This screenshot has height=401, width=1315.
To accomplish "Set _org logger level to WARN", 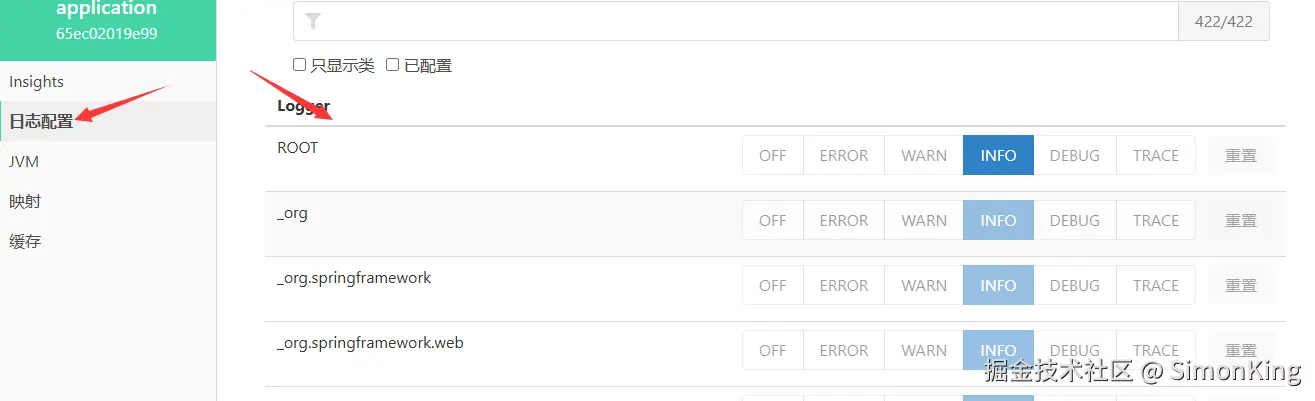I will click(924, 220).
